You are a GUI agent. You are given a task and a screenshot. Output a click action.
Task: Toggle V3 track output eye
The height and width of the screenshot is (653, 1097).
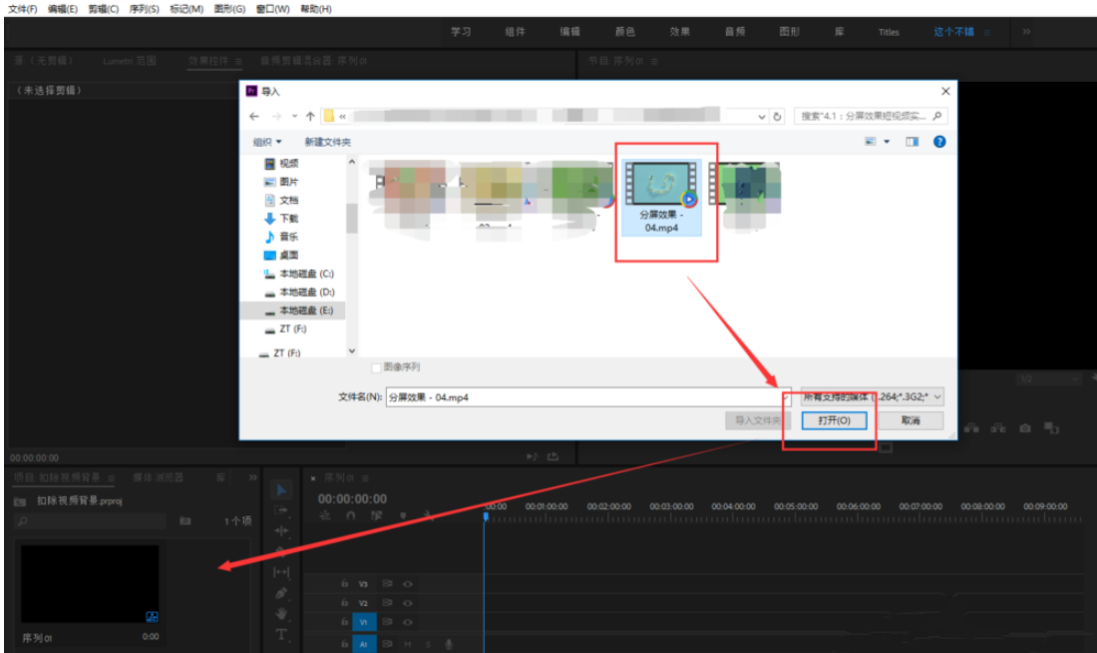coord(407,583)
